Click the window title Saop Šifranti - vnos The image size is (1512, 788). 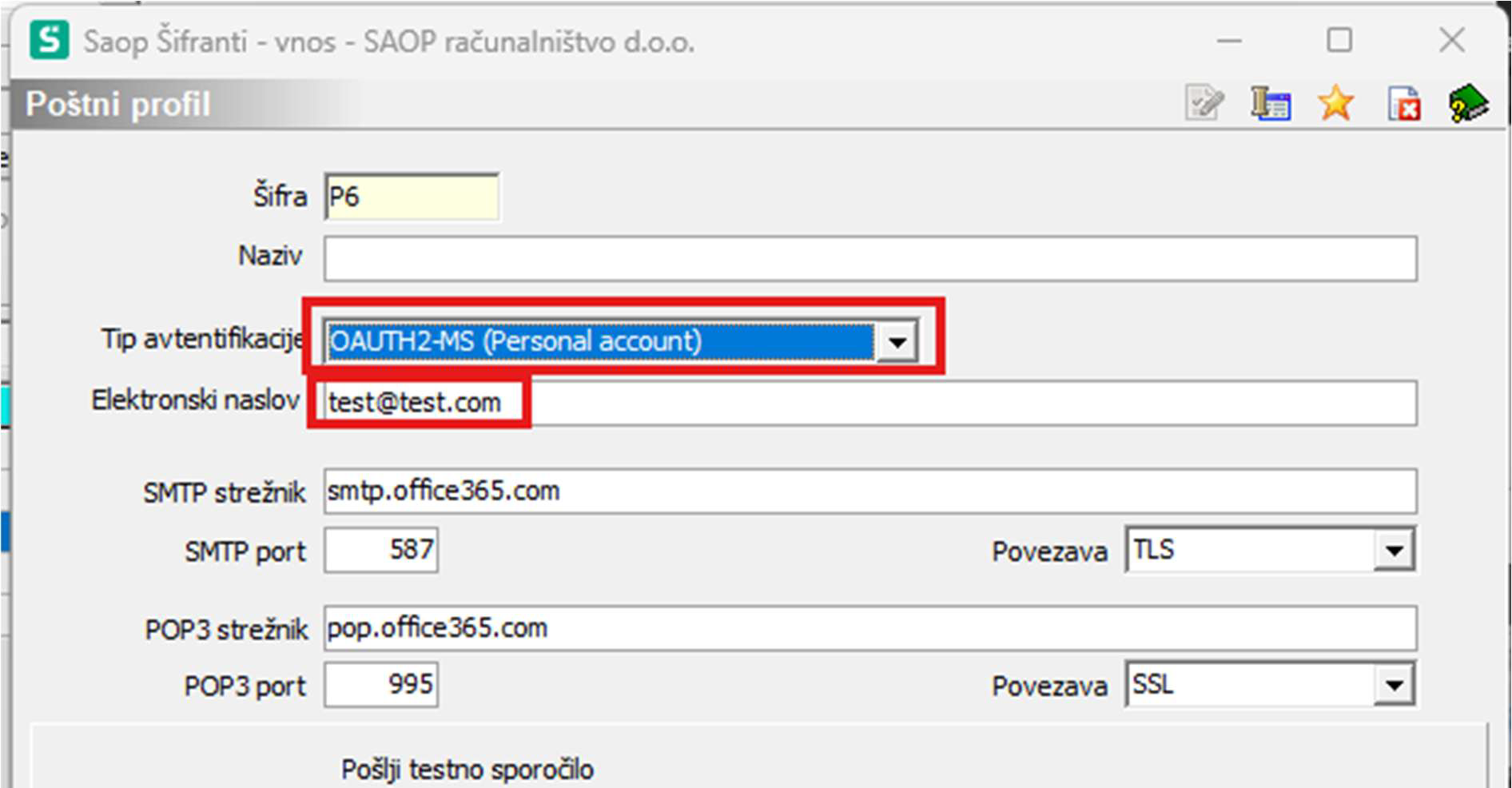click(x=389, y=42)
